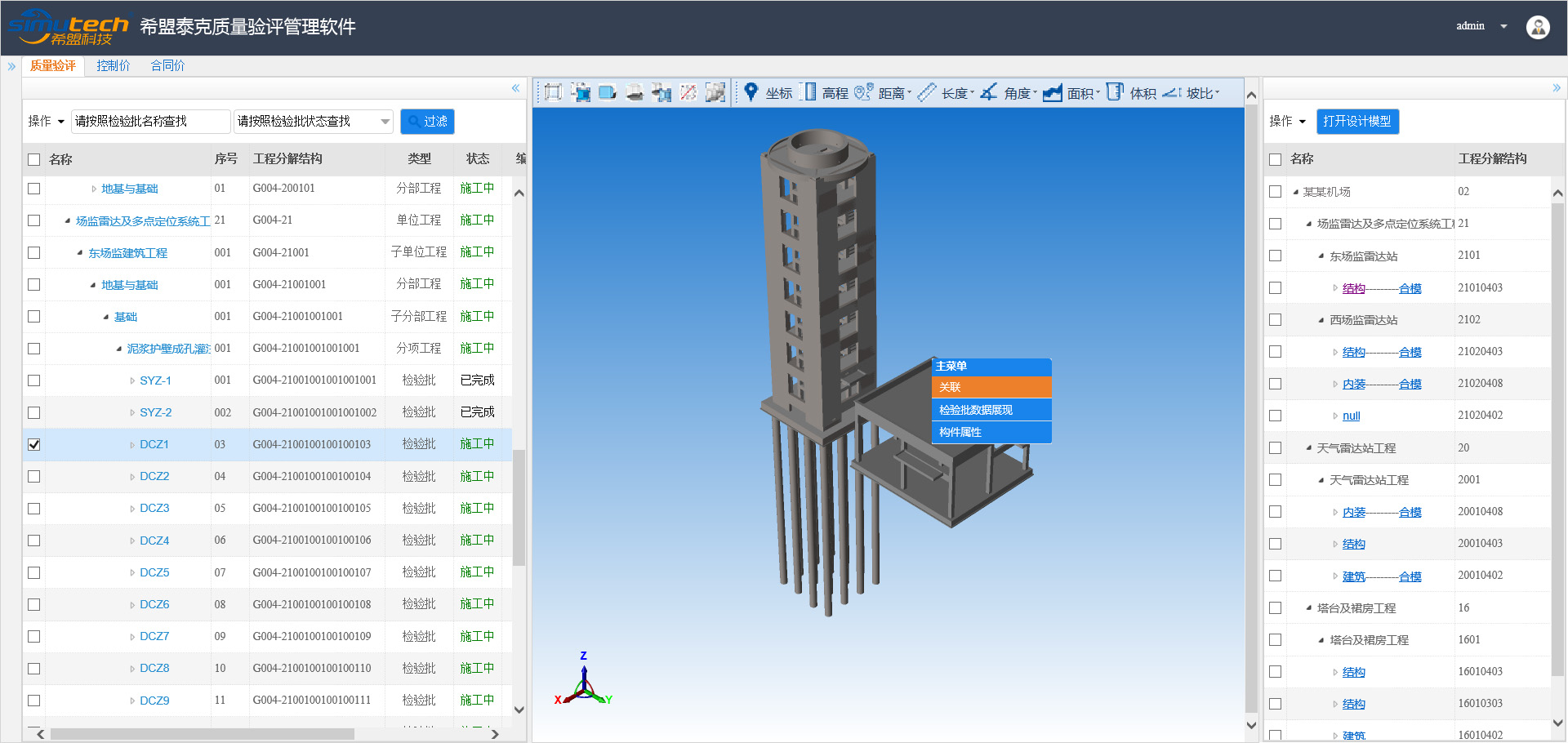Click the XYZ axis orientation gizmo
Viewport: 1568px width, 743px height.
click(x=584, y=679)
